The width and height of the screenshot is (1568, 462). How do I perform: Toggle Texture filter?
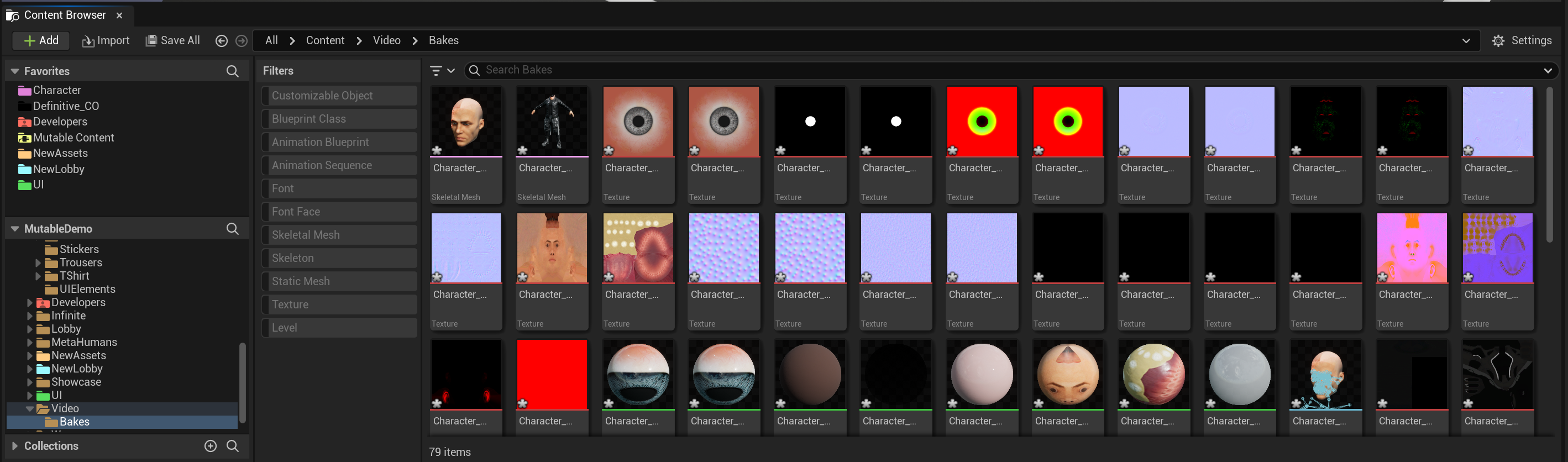340,305
